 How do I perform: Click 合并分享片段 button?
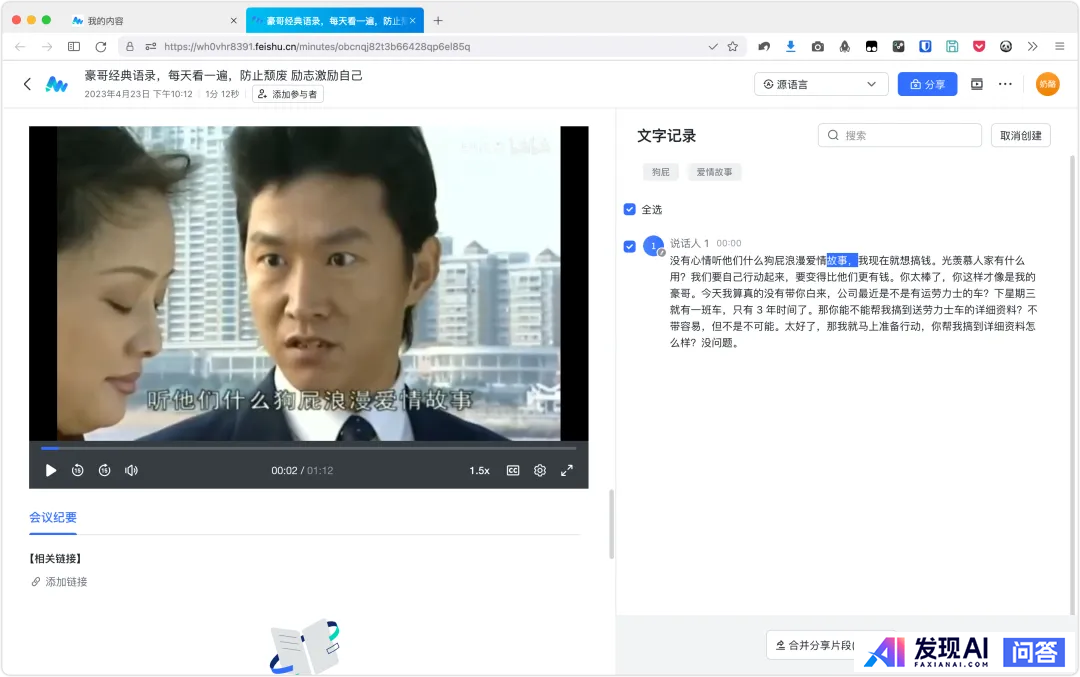(814, 645)
